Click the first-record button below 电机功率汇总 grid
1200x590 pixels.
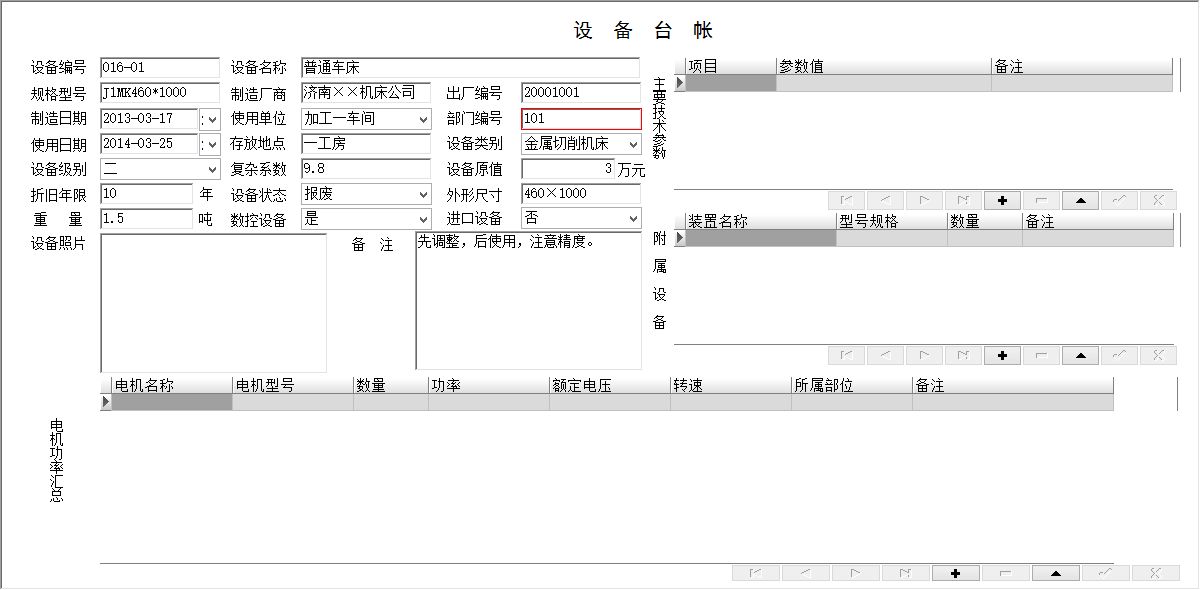pyautogui.click(x=757, y=573)
